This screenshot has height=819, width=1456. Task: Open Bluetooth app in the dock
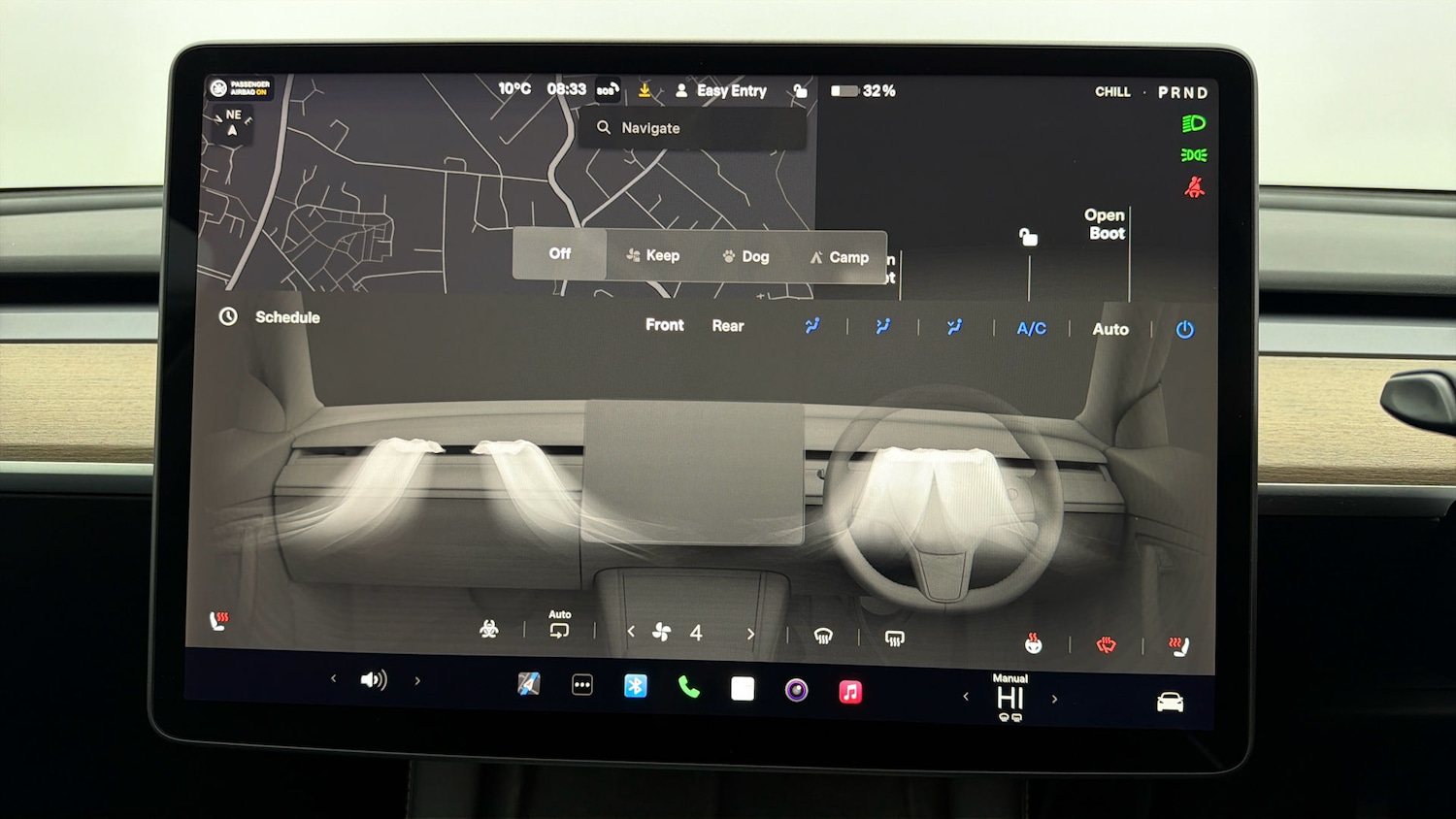click(x=635, y=687)
